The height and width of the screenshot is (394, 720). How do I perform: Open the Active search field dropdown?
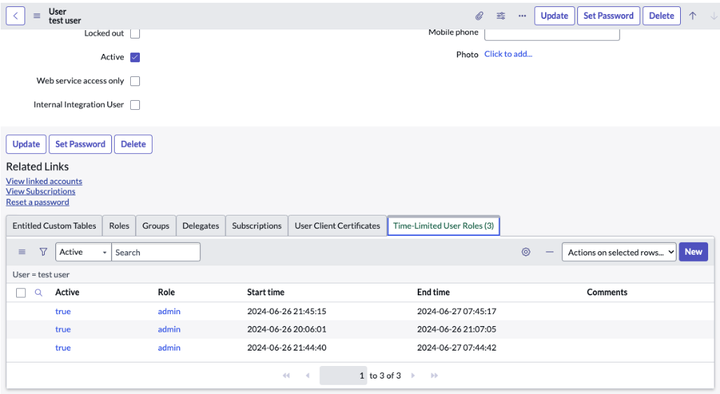coord(83,252)
